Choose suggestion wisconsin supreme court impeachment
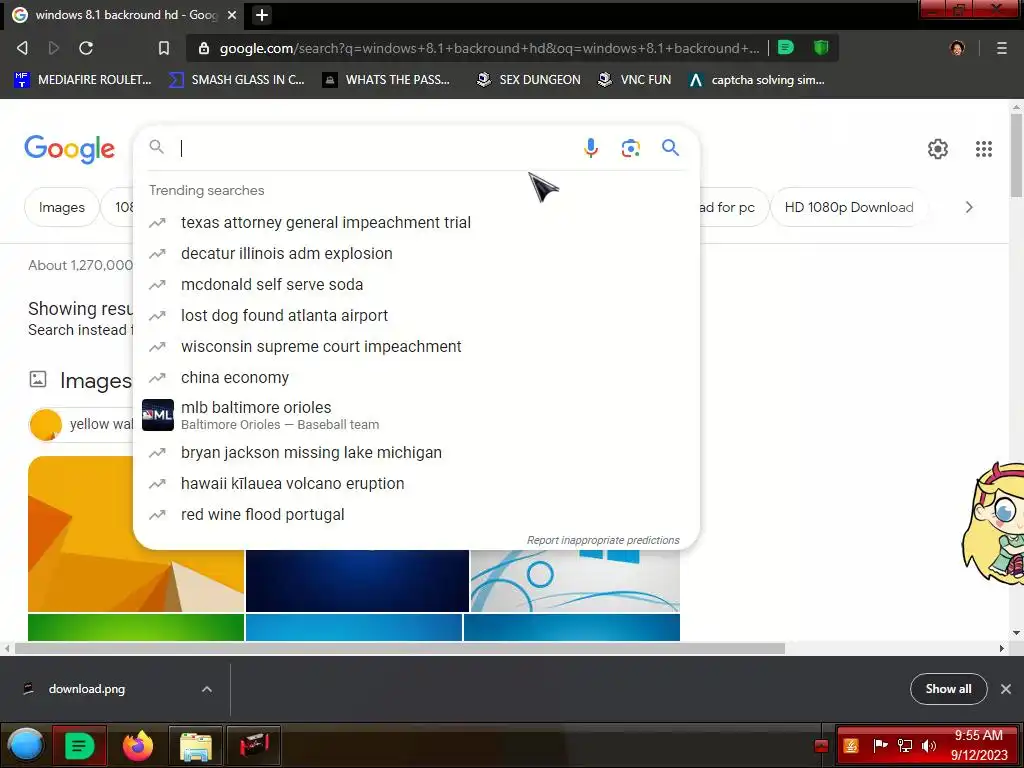This screenshot has width=1024, height=768. (x=416, y=347)
